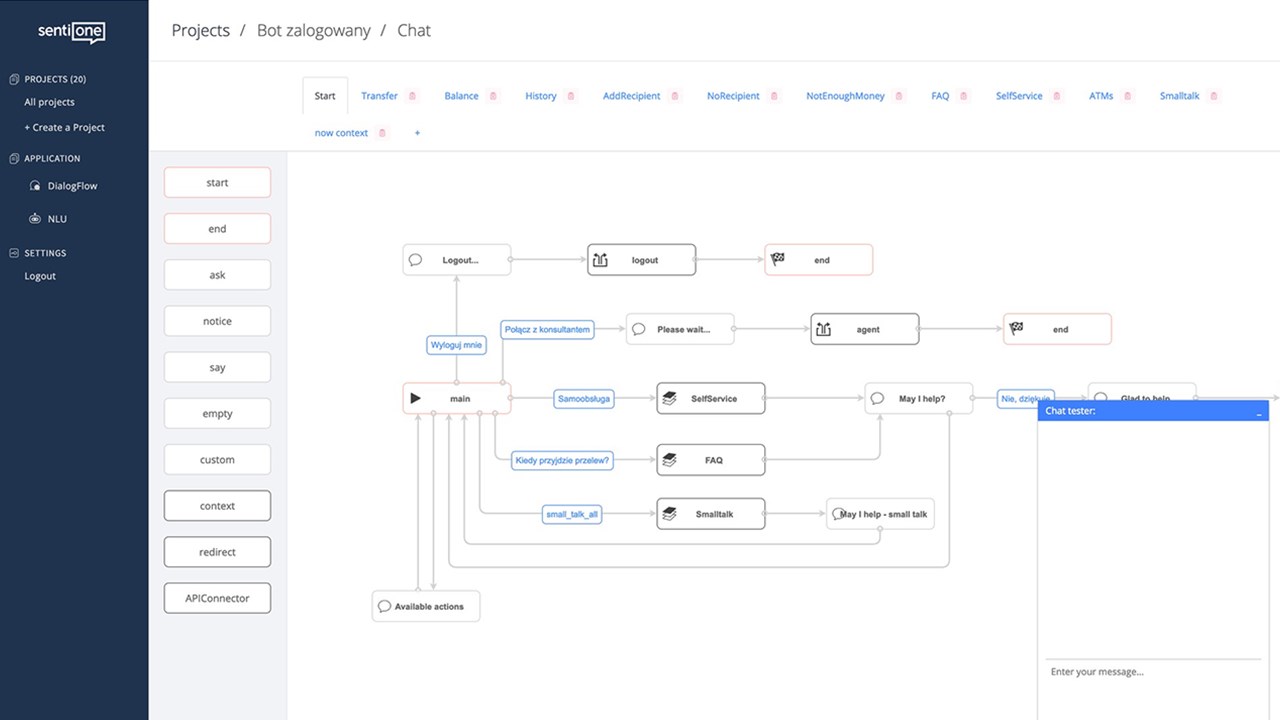The height and width of the screenshot is (720, 1280).
Task: Minimize the Chat tester panel
Action: [x=1259, y=412]
